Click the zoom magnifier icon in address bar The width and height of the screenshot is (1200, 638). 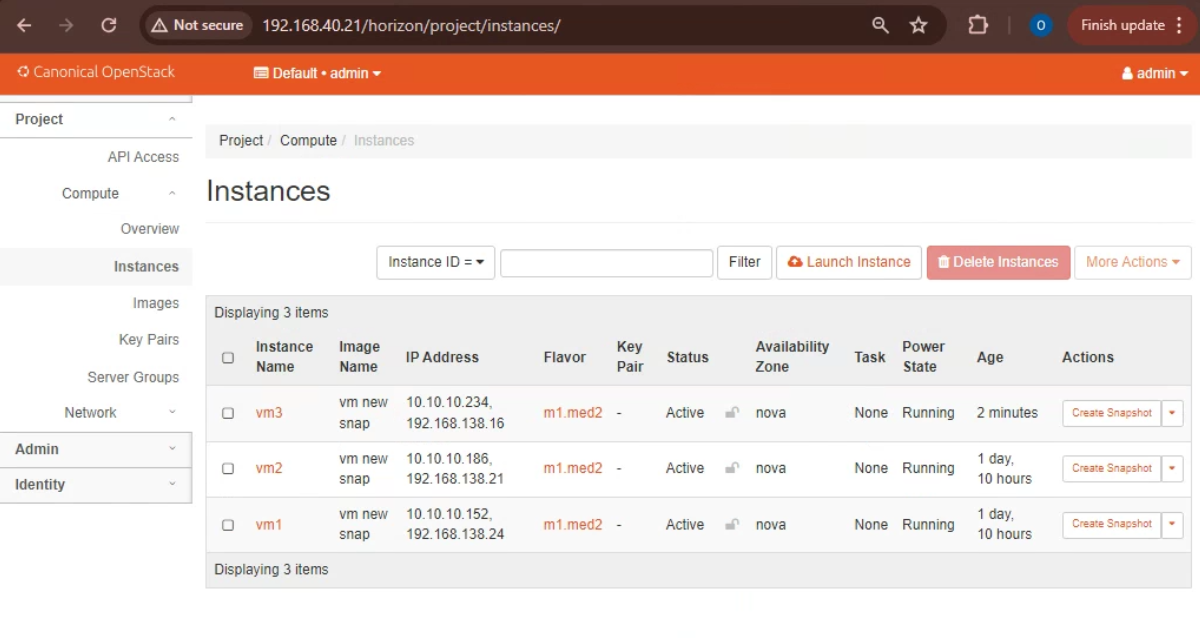pos(880,25)
